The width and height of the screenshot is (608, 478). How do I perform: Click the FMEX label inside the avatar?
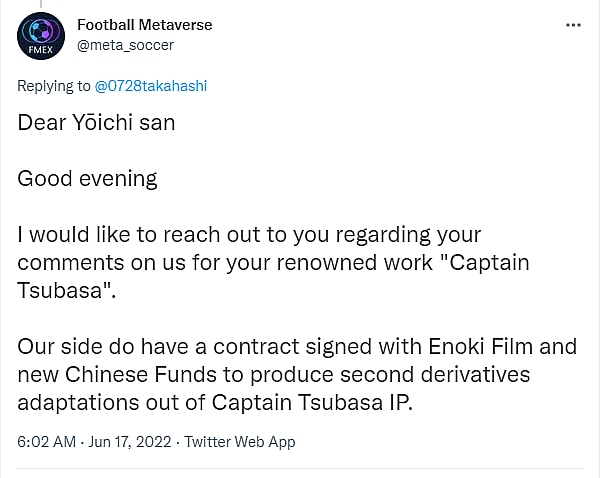tap(41, 49)
